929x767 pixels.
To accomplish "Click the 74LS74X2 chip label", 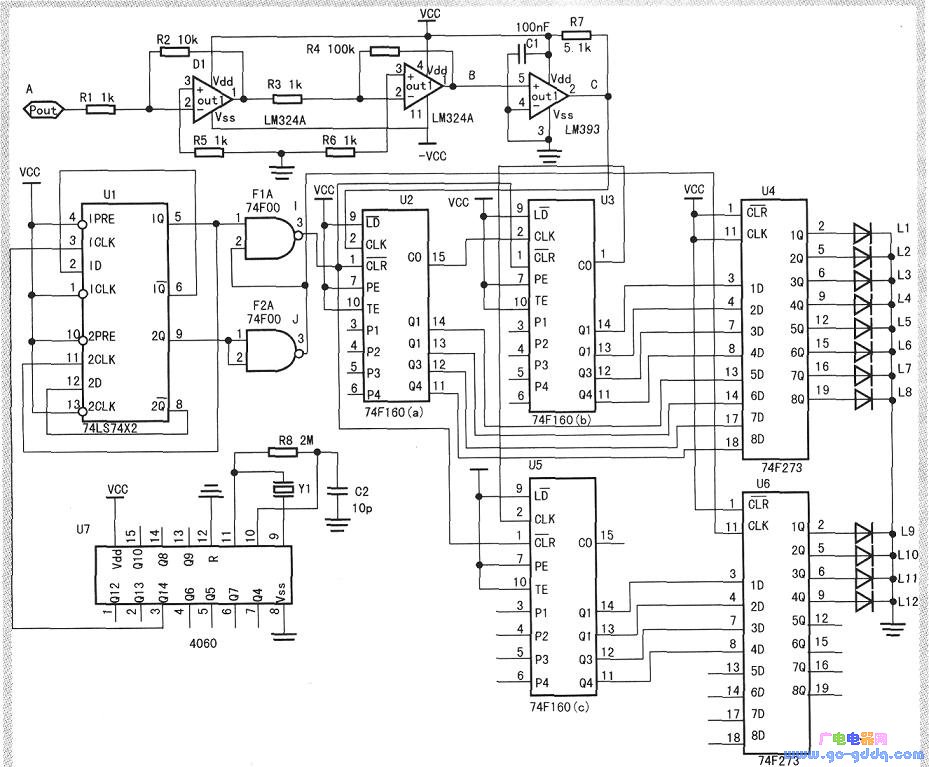I will point(110,428).
